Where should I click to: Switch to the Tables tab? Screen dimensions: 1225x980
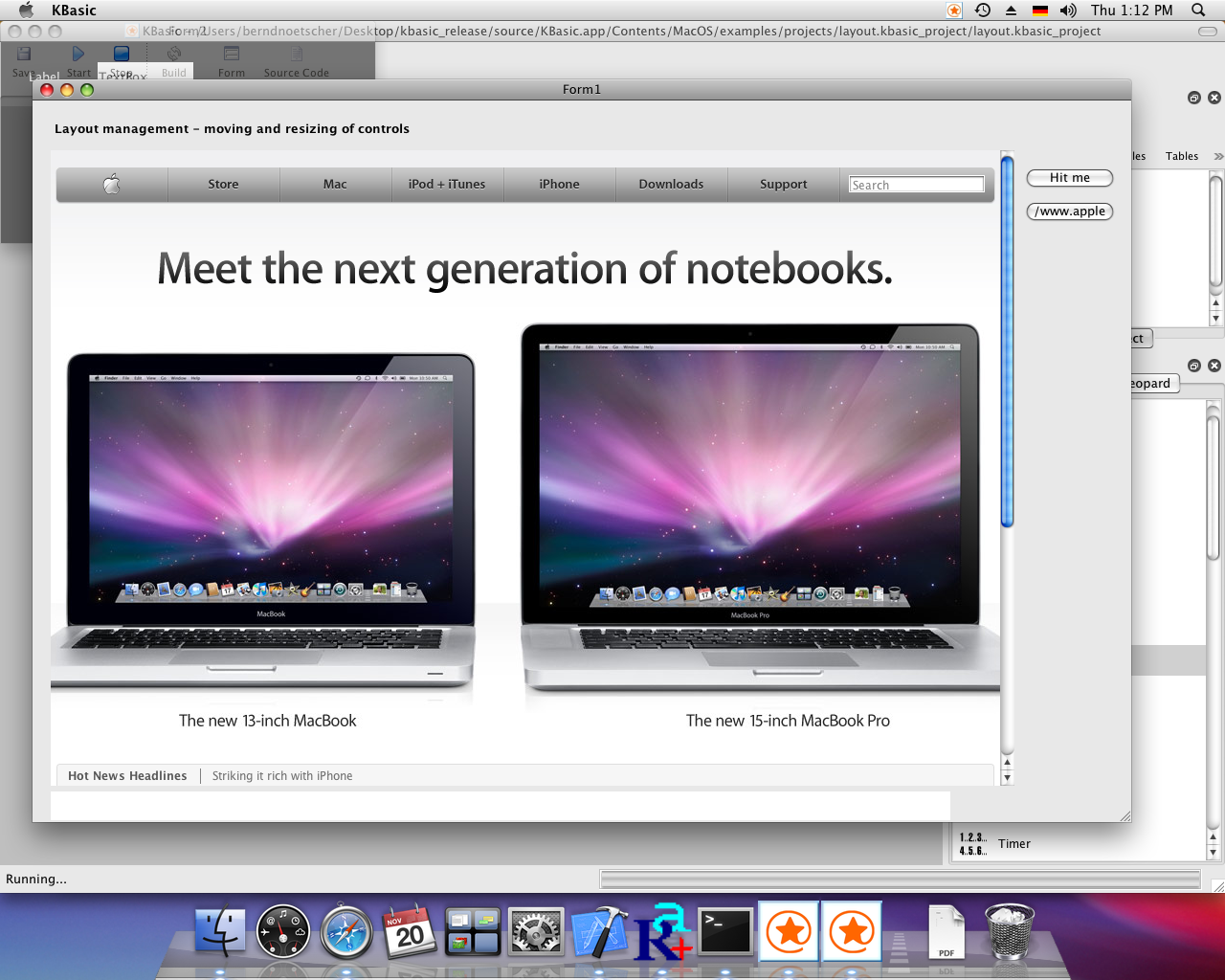(1181, 156)
